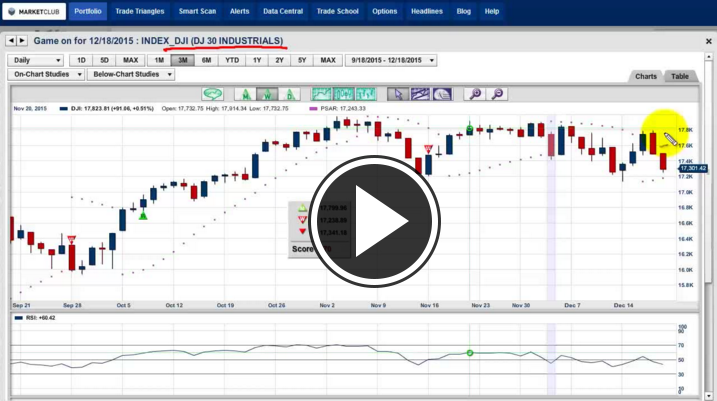Open the Portfolio menu

(88, 11)
